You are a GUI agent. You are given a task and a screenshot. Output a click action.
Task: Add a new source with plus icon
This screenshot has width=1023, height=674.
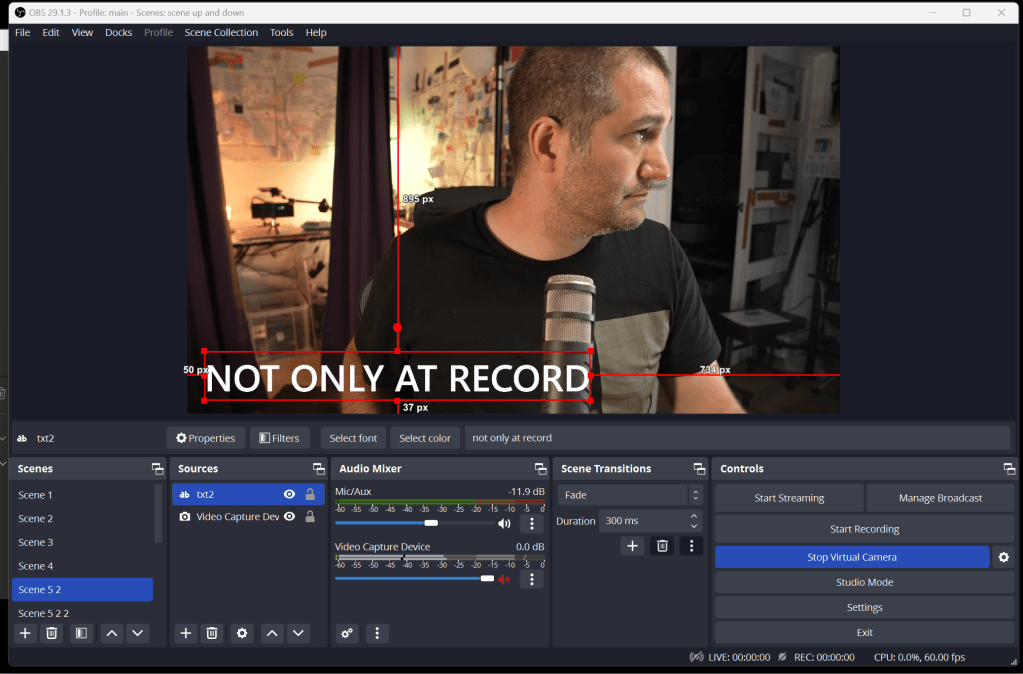point(186,633)
